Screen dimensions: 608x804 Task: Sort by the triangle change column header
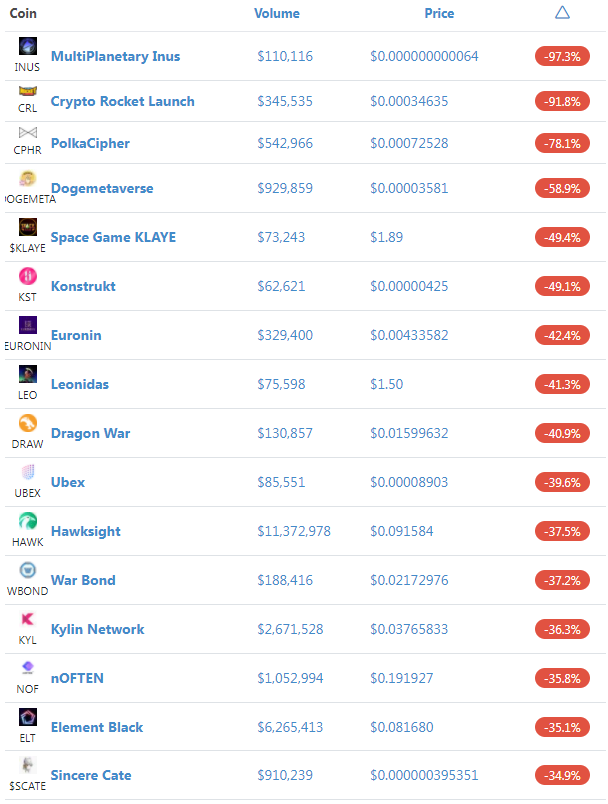click(562, 12)
